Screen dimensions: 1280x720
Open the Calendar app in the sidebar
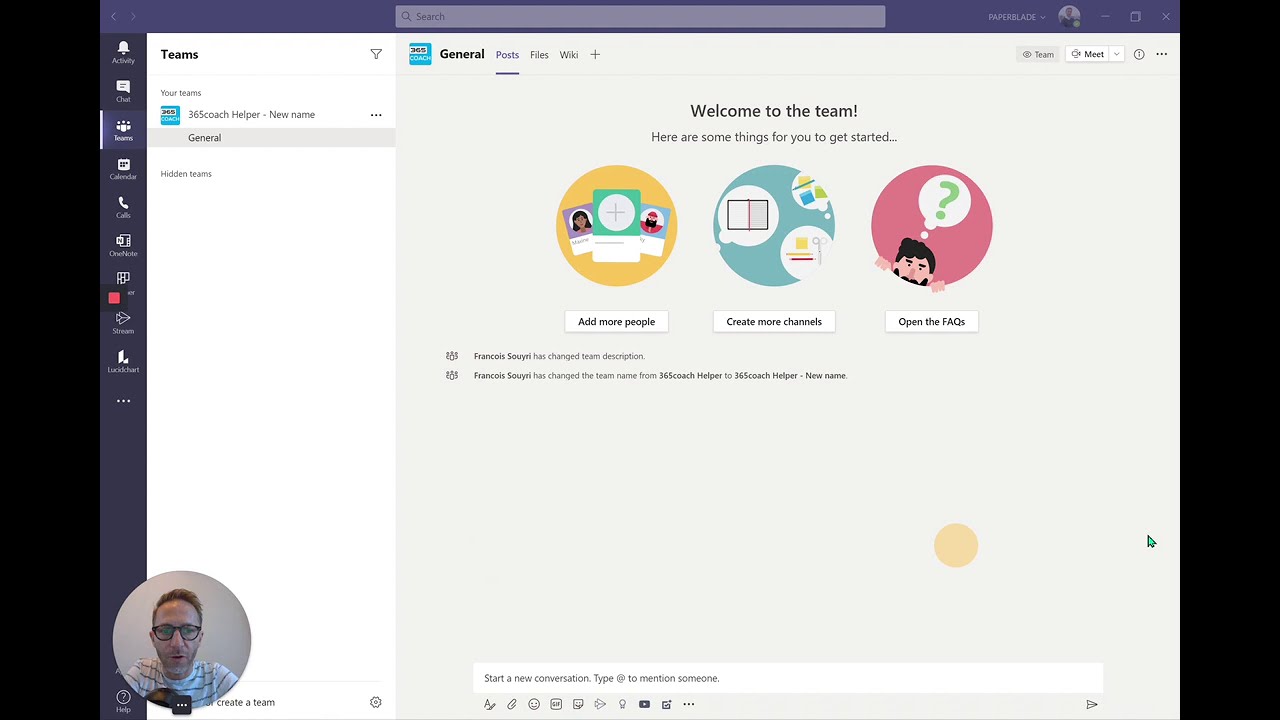click(123, 168)
